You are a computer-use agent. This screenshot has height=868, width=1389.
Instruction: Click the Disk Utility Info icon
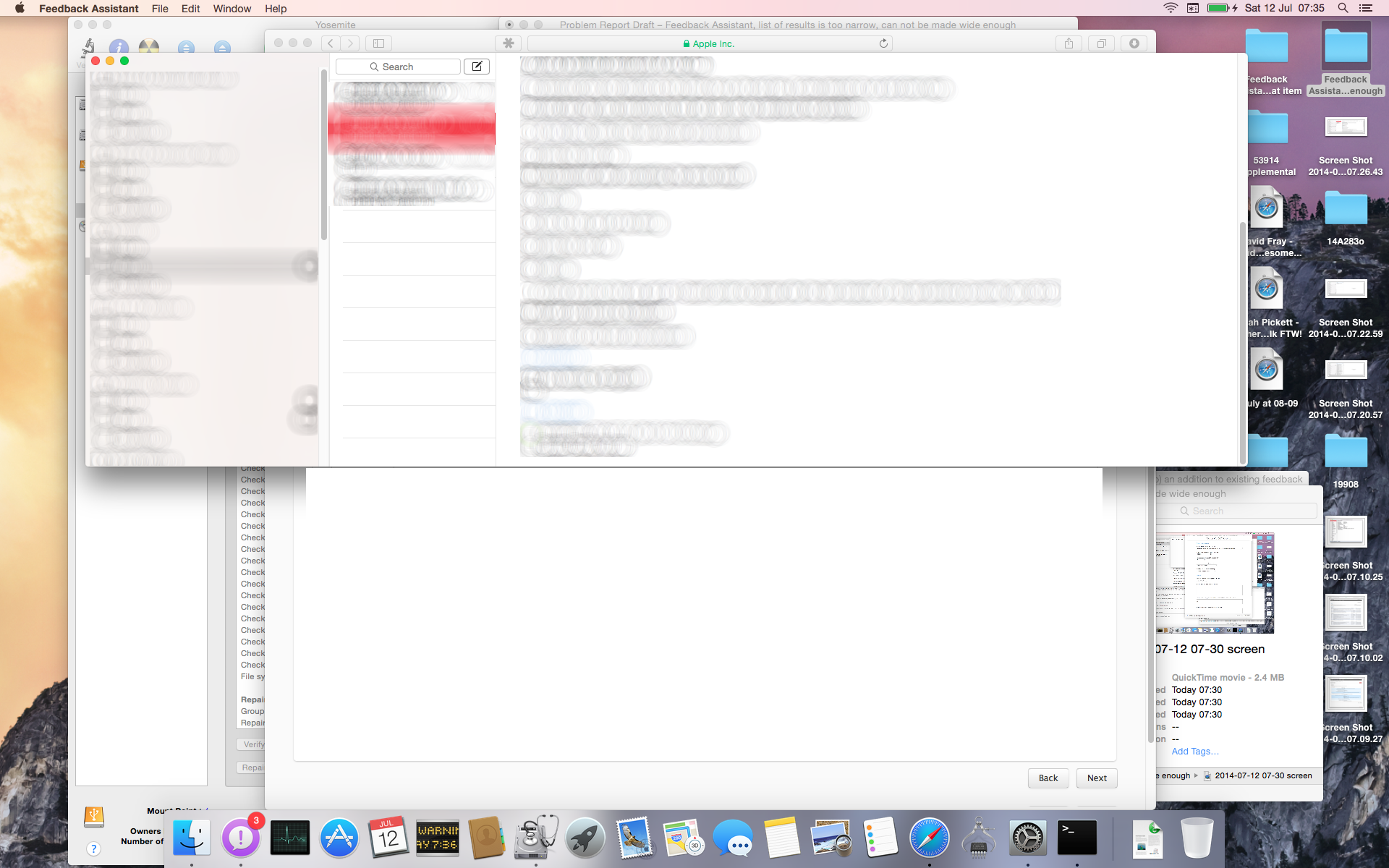coord(119,48)
